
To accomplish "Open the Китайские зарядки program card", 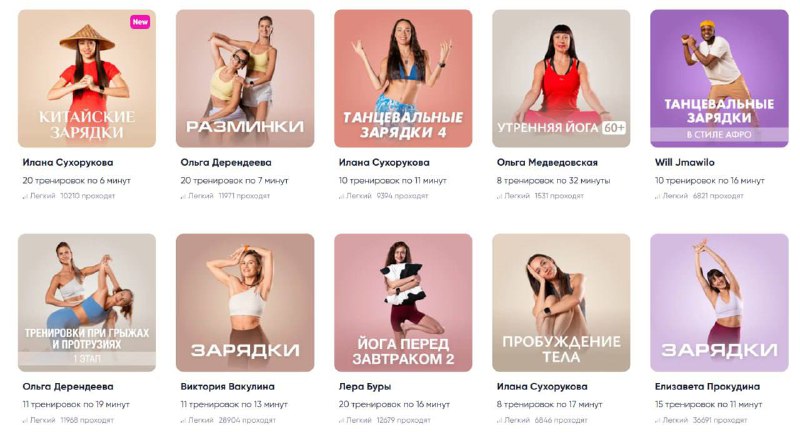I will click(x=87, y=79).
